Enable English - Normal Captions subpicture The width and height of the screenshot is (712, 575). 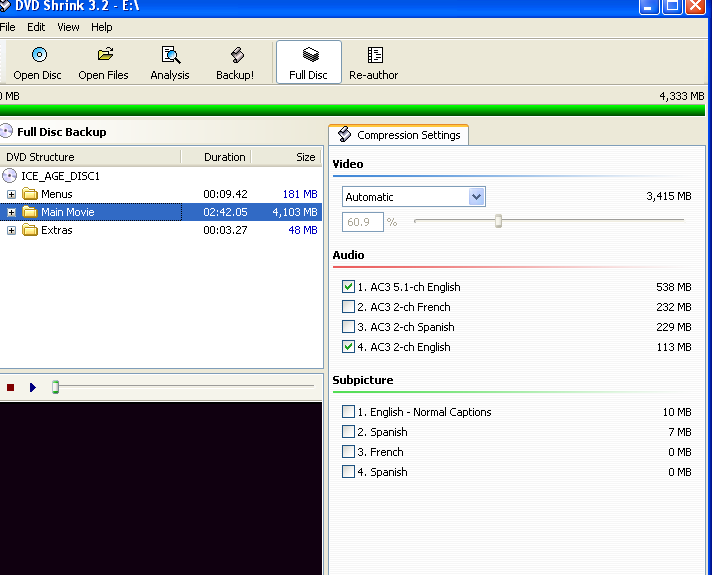pos(348,411)
